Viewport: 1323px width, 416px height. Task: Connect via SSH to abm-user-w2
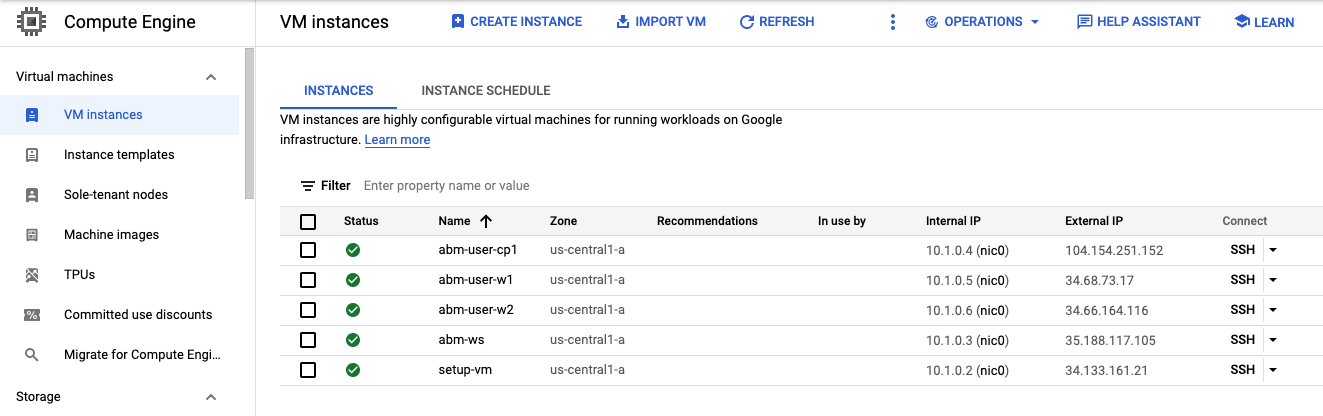[x=1242, y=310]
